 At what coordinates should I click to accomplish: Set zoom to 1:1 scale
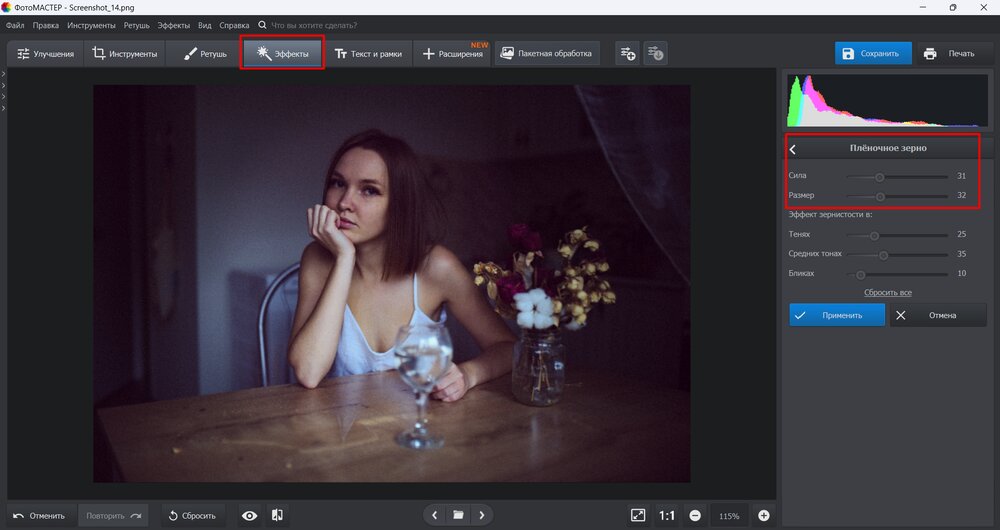(x=667, y=515)
